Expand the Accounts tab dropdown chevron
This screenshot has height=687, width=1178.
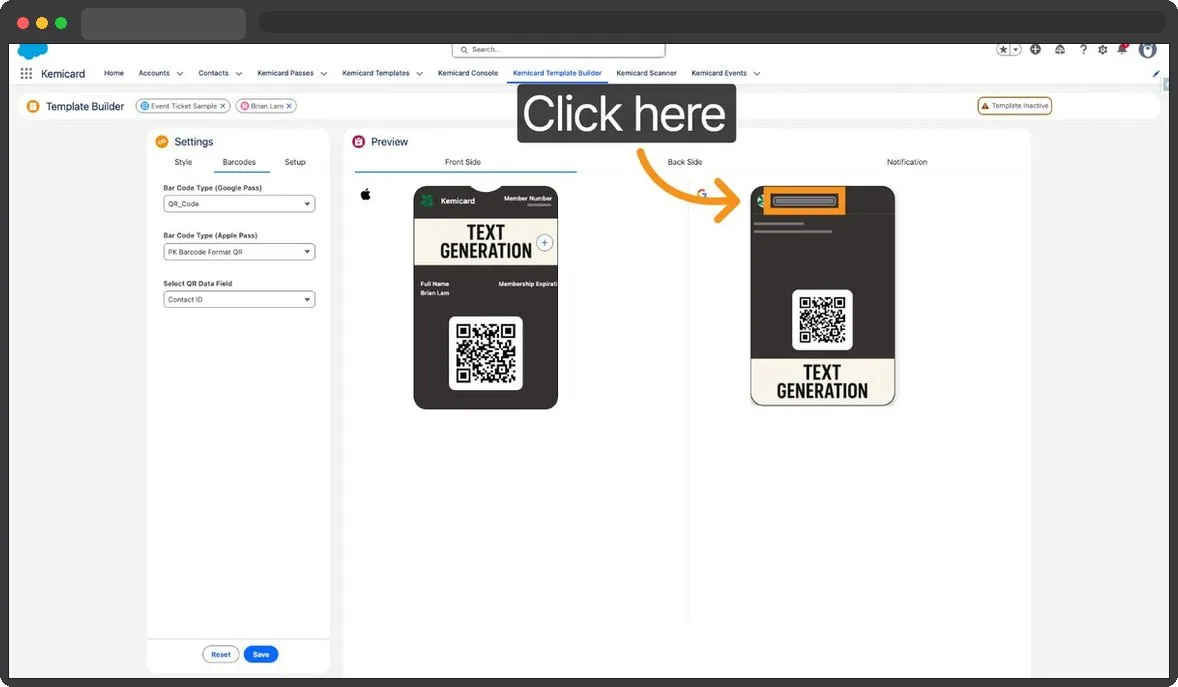pos(180,74)
